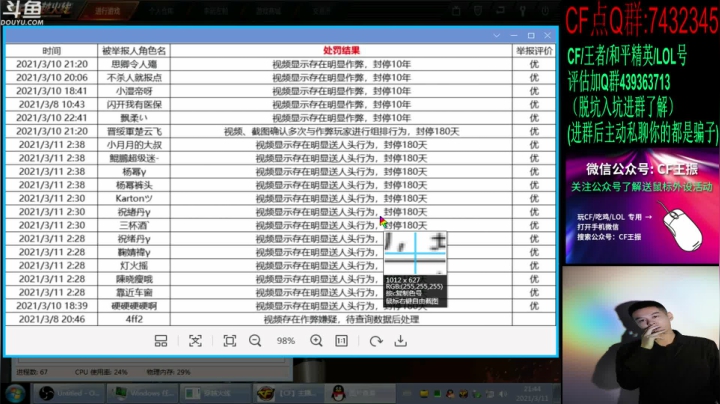This screenshot has width=720, height=404.
Task: Click the 进程数 67 status entry
Action: (x=32, y=372)
